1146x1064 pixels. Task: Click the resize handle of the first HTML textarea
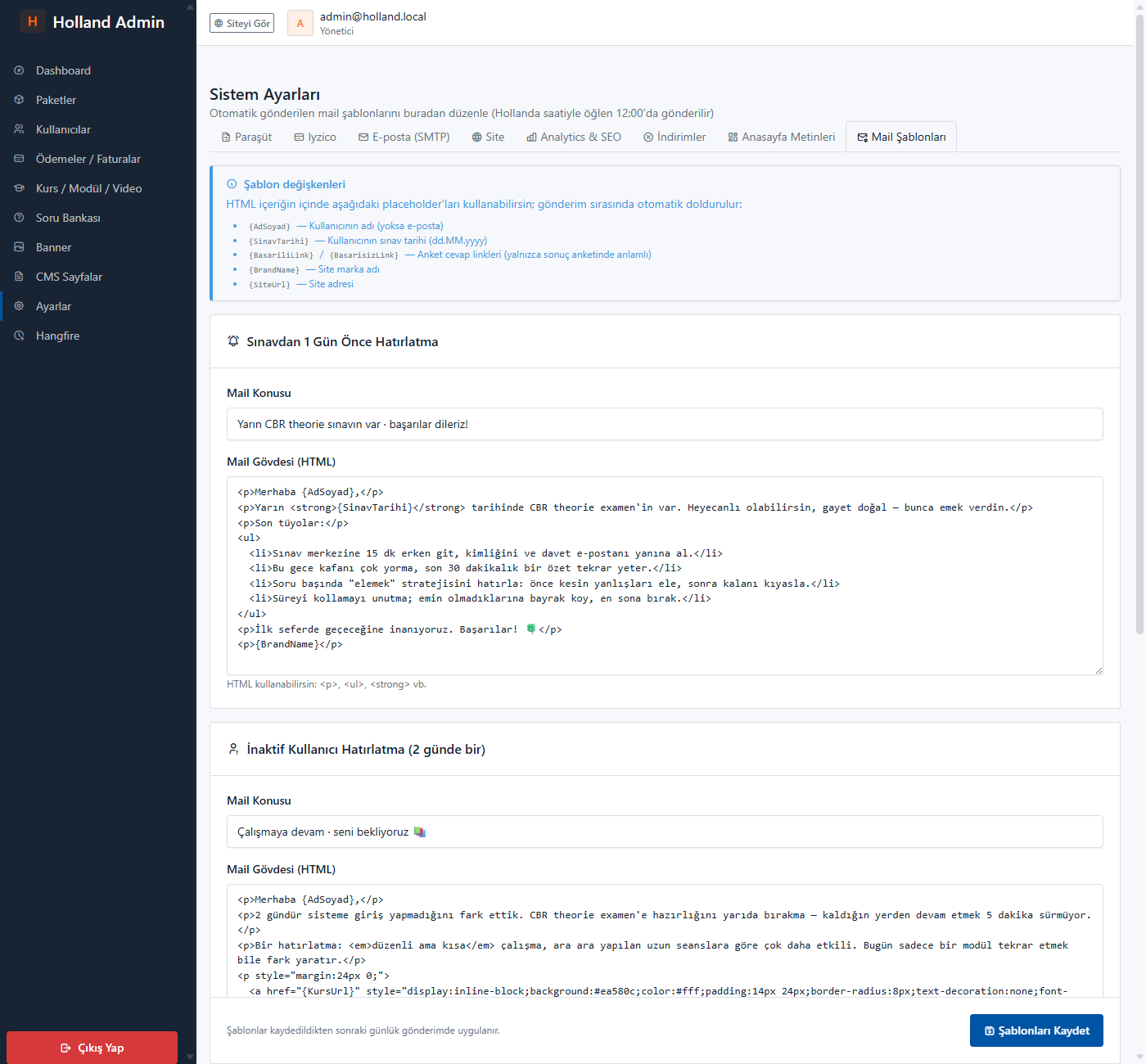pos(1099,670)
